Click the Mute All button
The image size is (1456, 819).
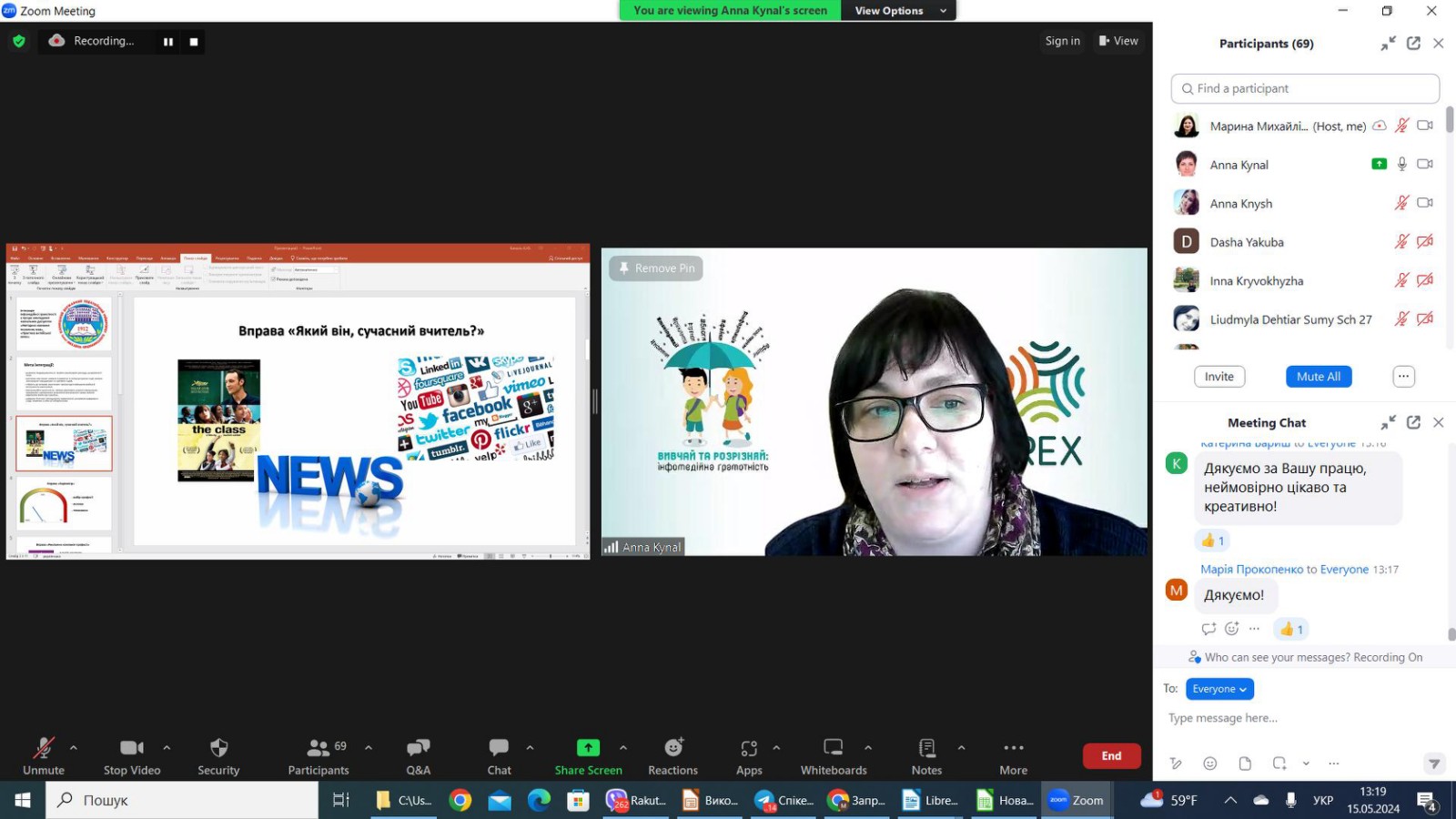[1319, 377]
